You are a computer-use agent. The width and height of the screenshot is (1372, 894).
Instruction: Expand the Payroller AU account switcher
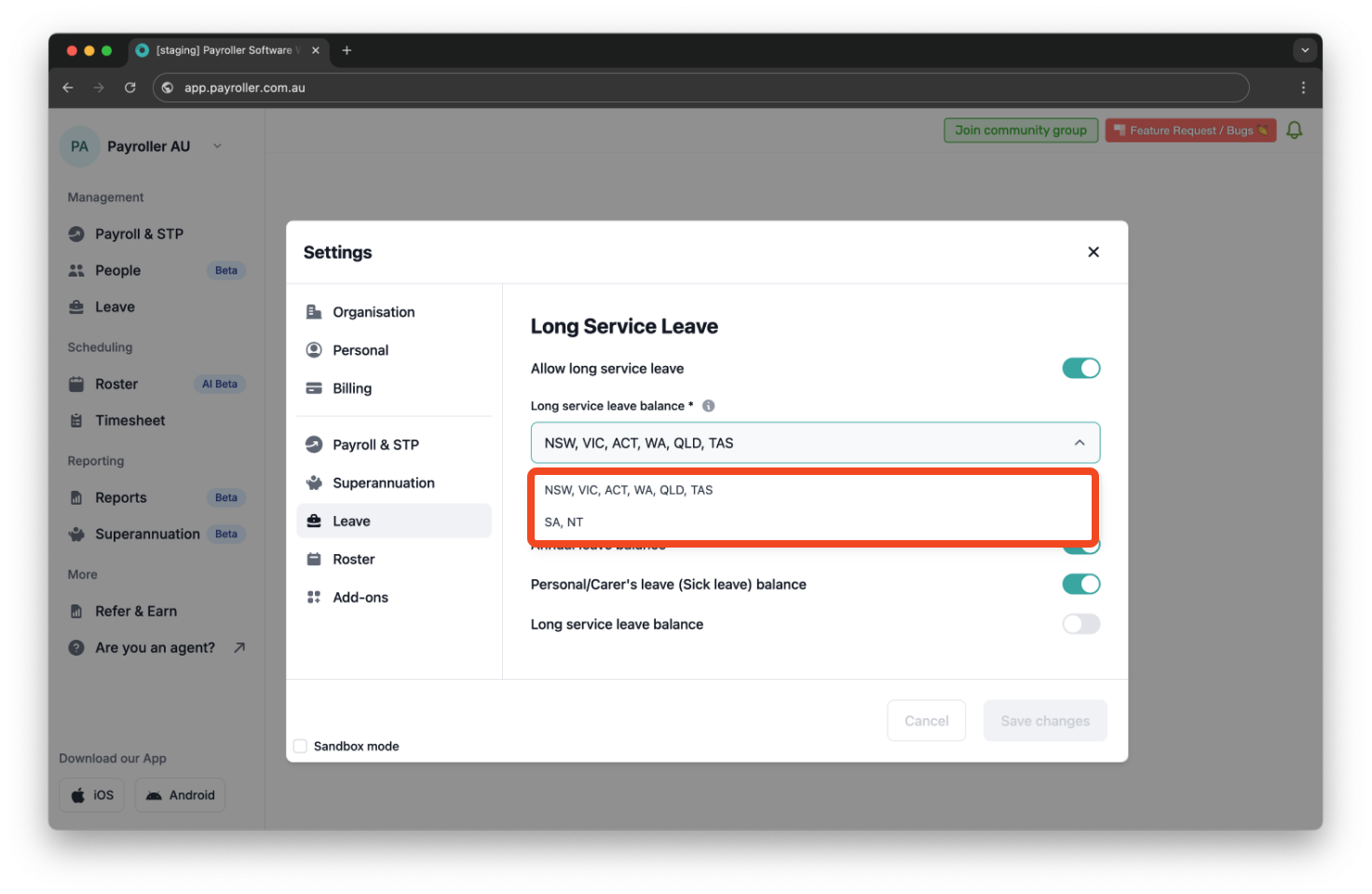pos(217,146)
